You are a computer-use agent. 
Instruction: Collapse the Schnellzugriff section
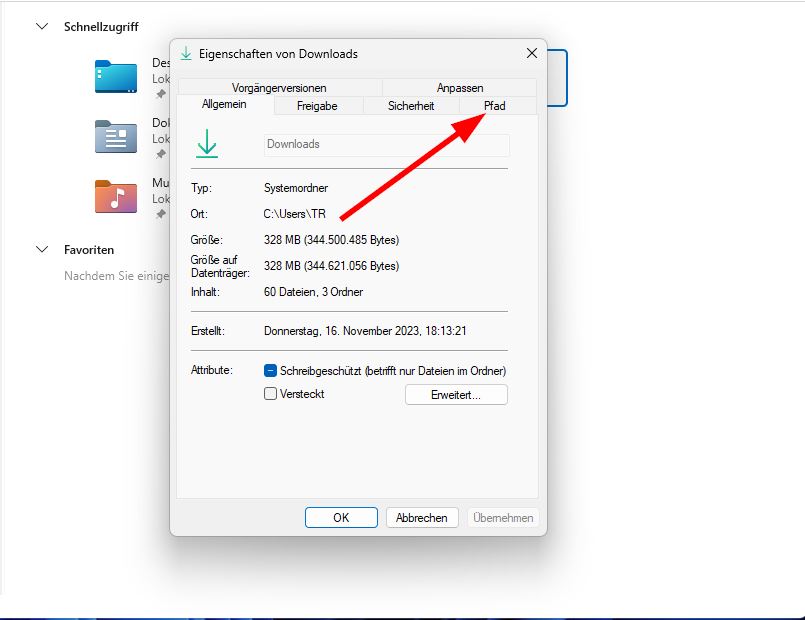coord(40,27)
